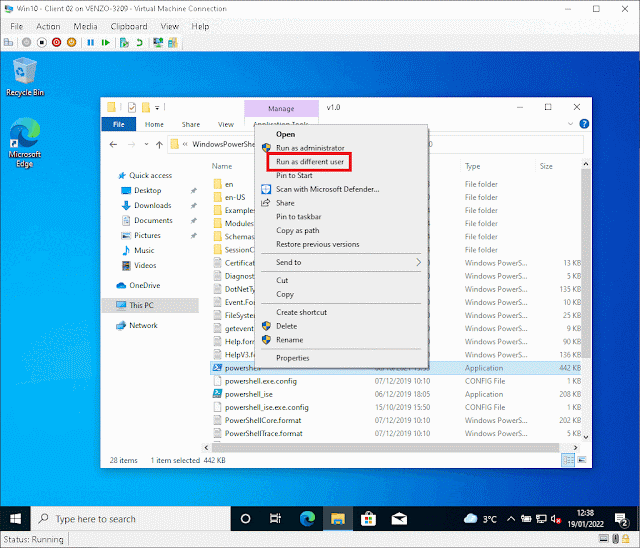Customize Quick Access Toolbar dropdown arrow

point(157,108)
